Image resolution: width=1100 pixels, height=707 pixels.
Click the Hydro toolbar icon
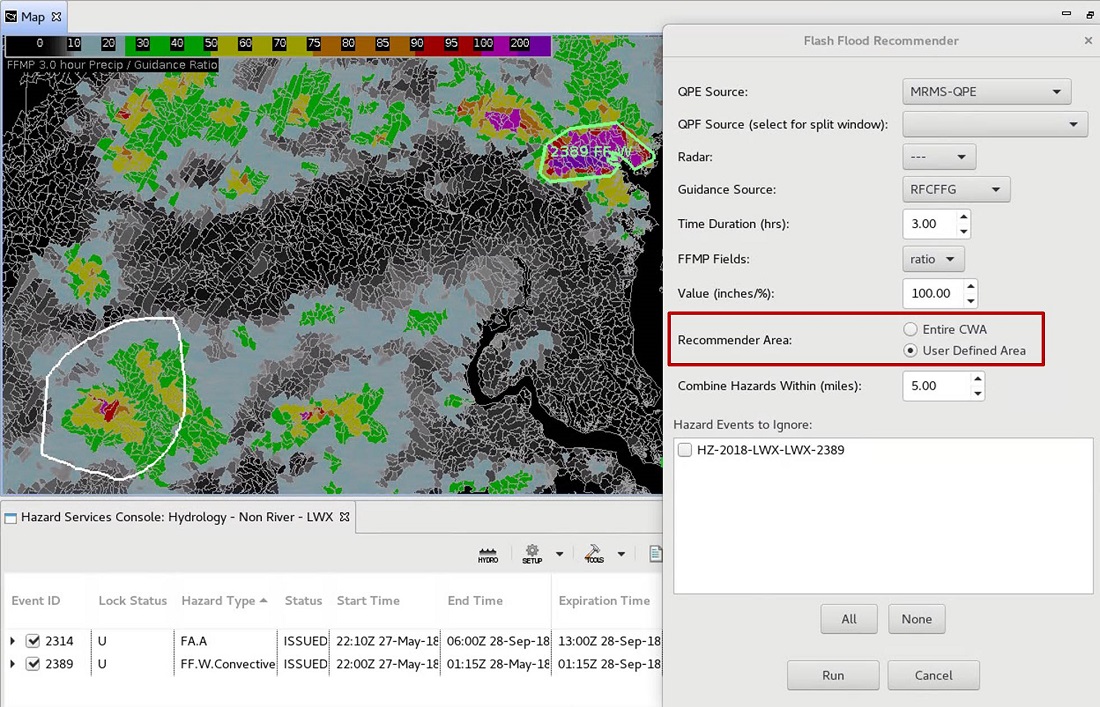[x=488, y=554]
